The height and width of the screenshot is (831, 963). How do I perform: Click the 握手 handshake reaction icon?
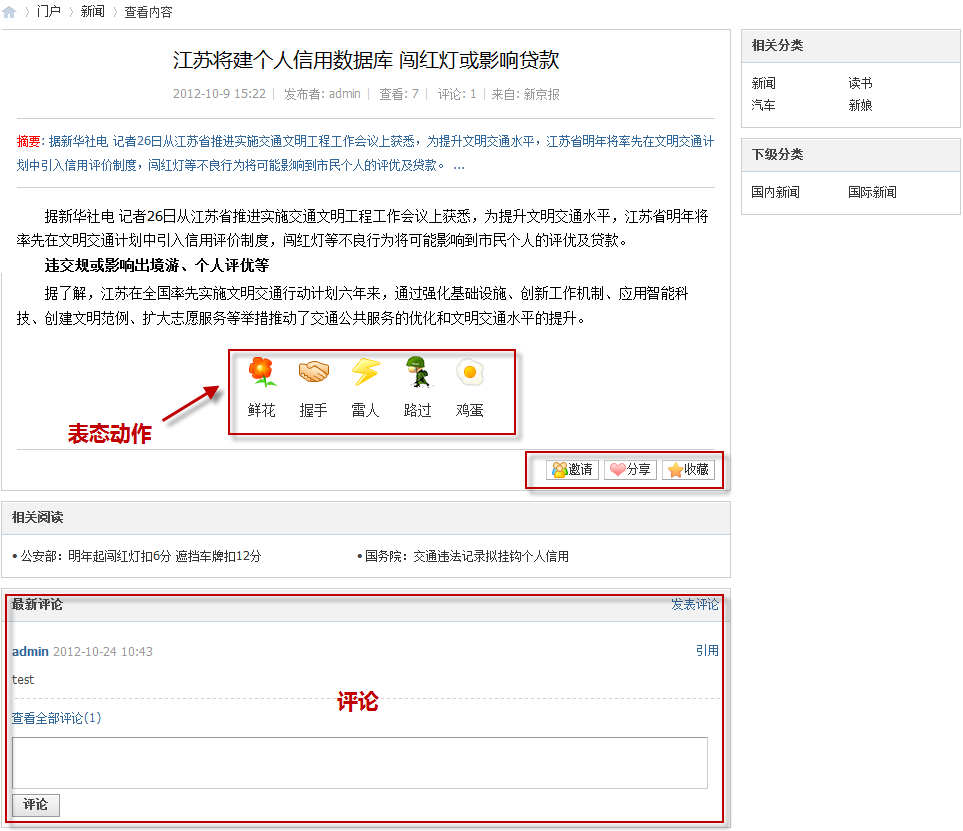(314, 372)
